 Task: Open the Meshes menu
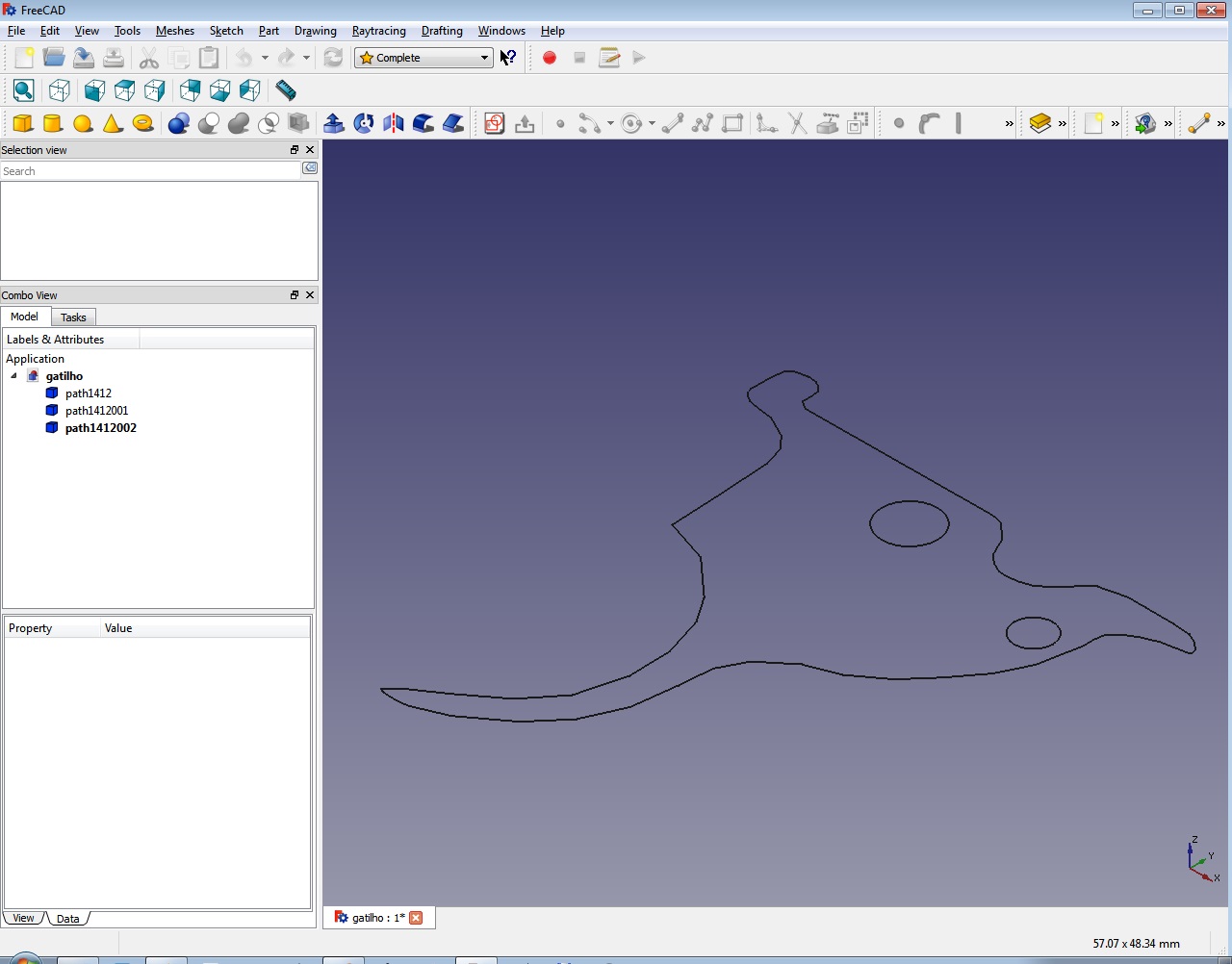(175, 31)
